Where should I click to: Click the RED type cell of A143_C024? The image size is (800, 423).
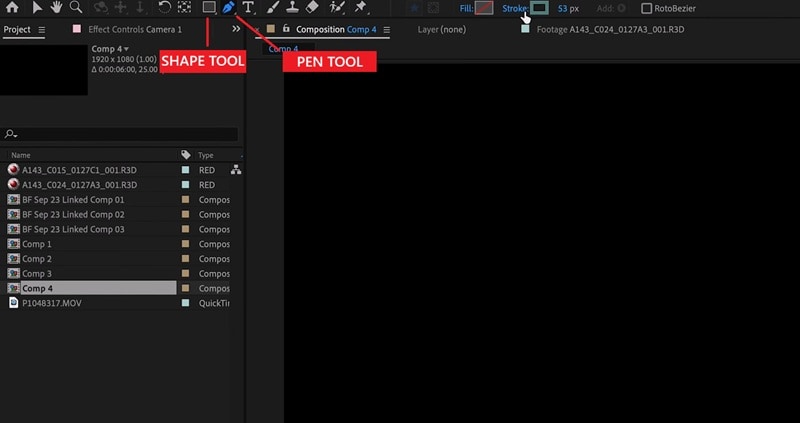207,185
